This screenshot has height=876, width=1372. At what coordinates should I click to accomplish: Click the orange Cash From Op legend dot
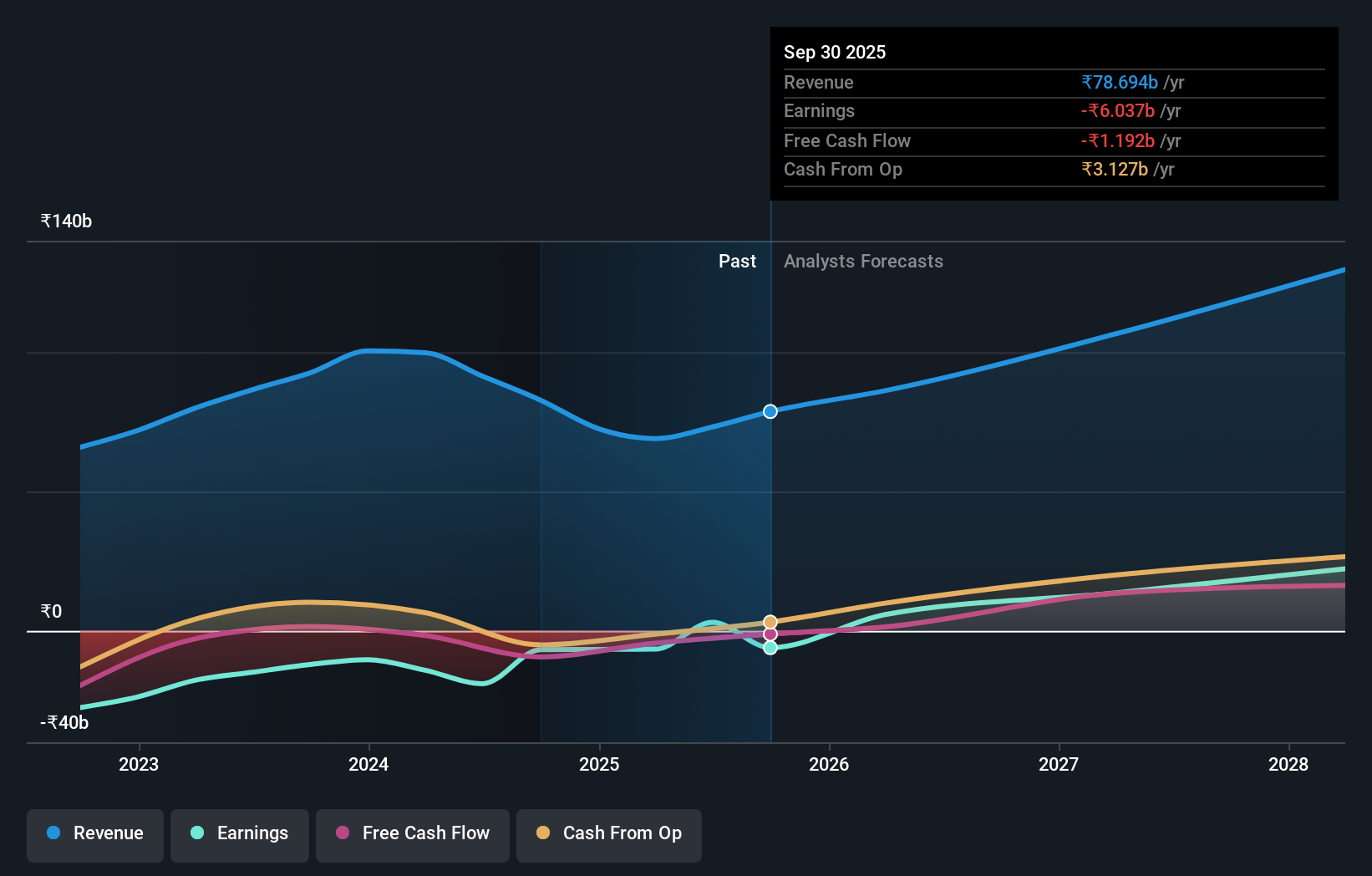pos(542,833)
